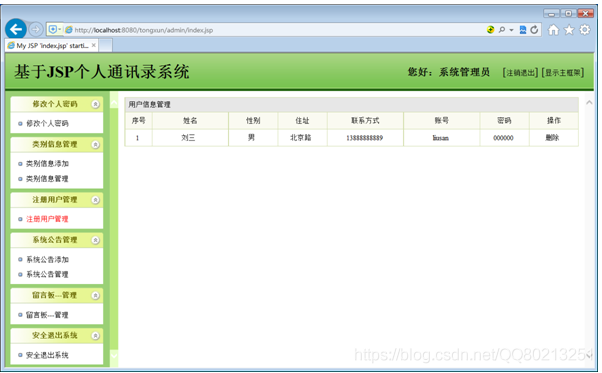
Task: Click the 联系方式 column header
Action: 365,120
